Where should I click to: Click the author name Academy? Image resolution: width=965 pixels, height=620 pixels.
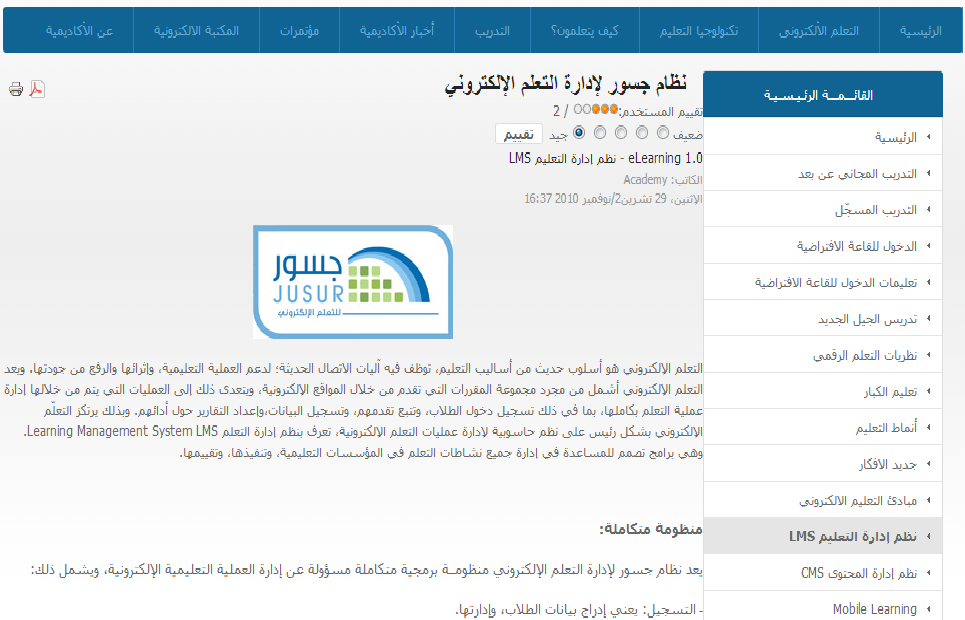pos(645,180)
